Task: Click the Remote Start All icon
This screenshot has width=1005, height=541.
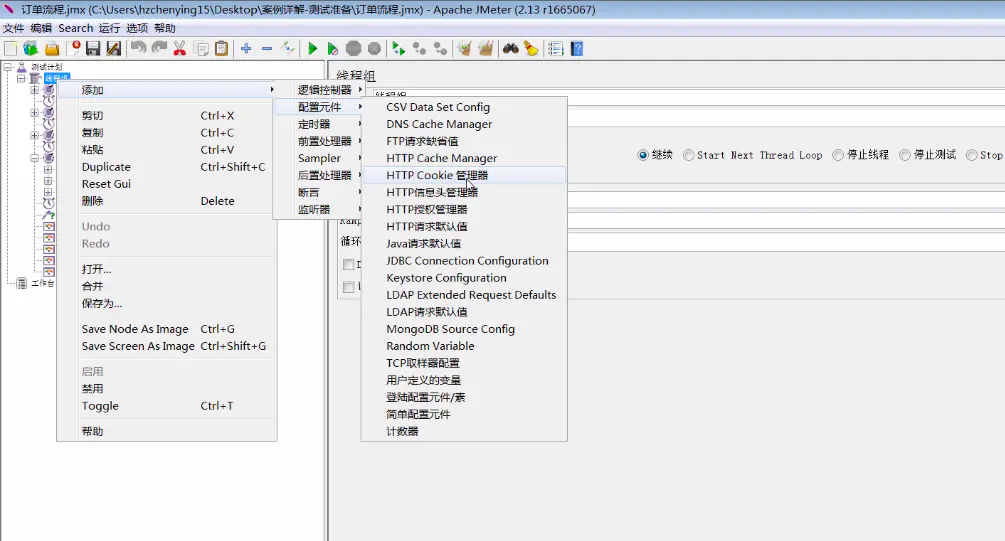Action: tap(398, 49)
